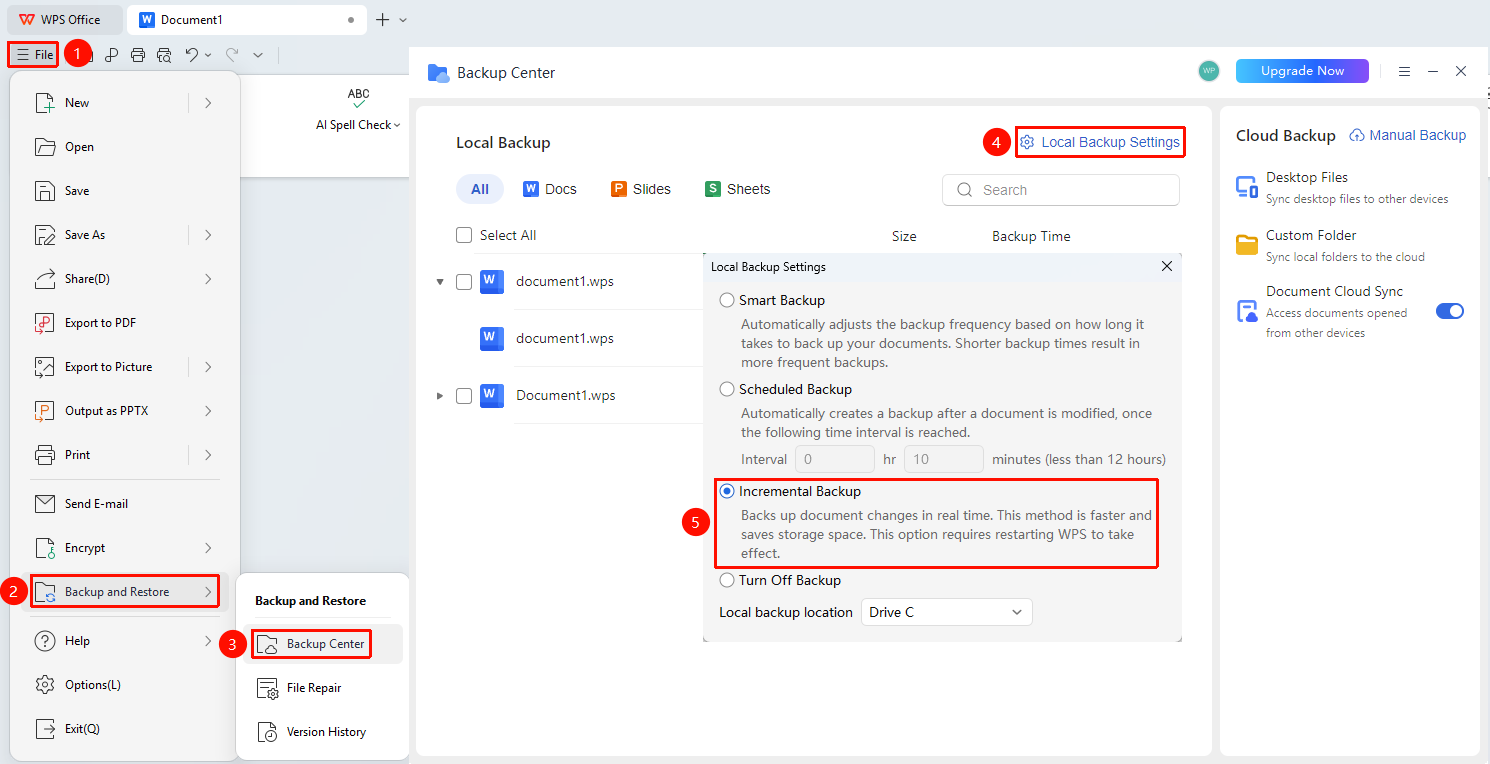Switch to the Slides filter tab

[x=641, y=189]
